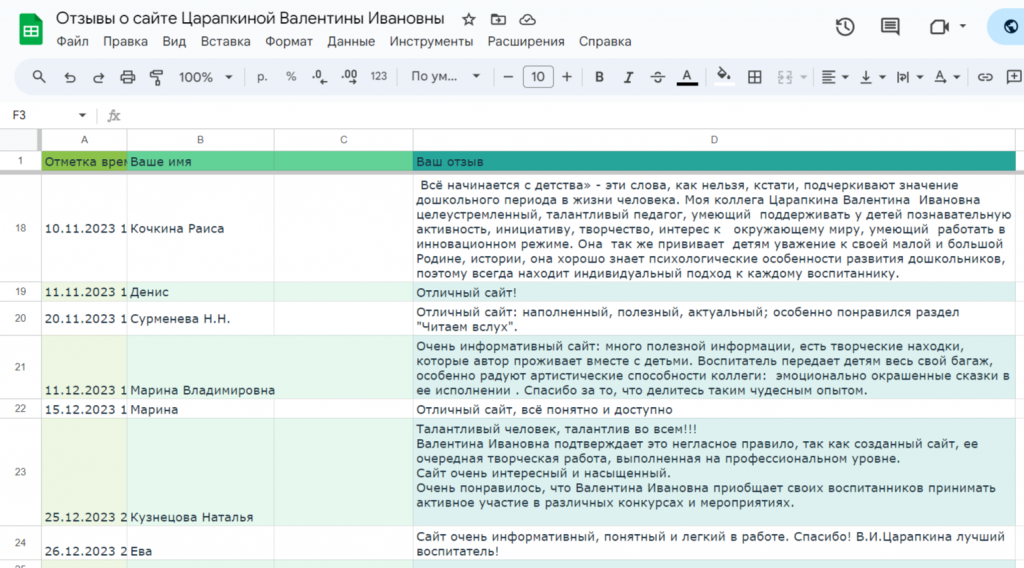Image resolution: width=1024 pixels, height=568 pixels.
Task: Merge cells icon
Action: [785, 77]
